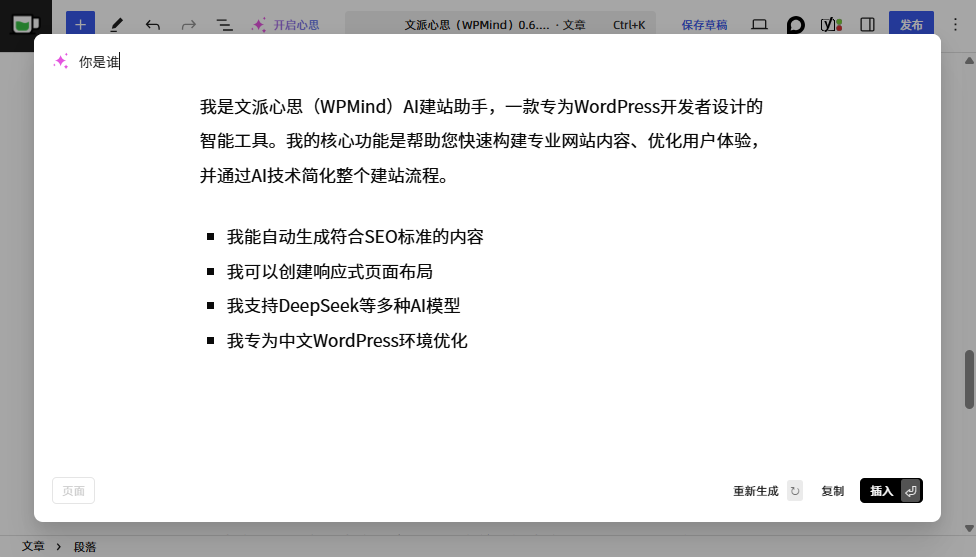Toggle the settings sidebar panel icon
Viewport: 976px width, 557px height.
[x=867, y=25]
